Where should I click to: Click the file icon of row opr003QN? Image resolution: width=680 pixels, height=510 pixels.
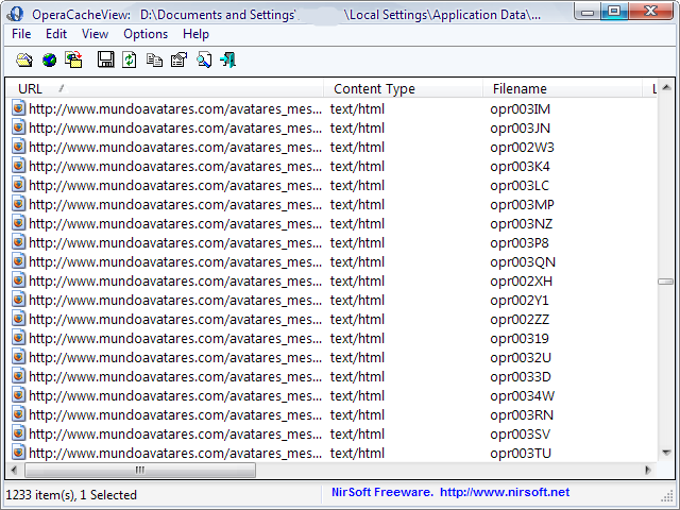[18, 261]
